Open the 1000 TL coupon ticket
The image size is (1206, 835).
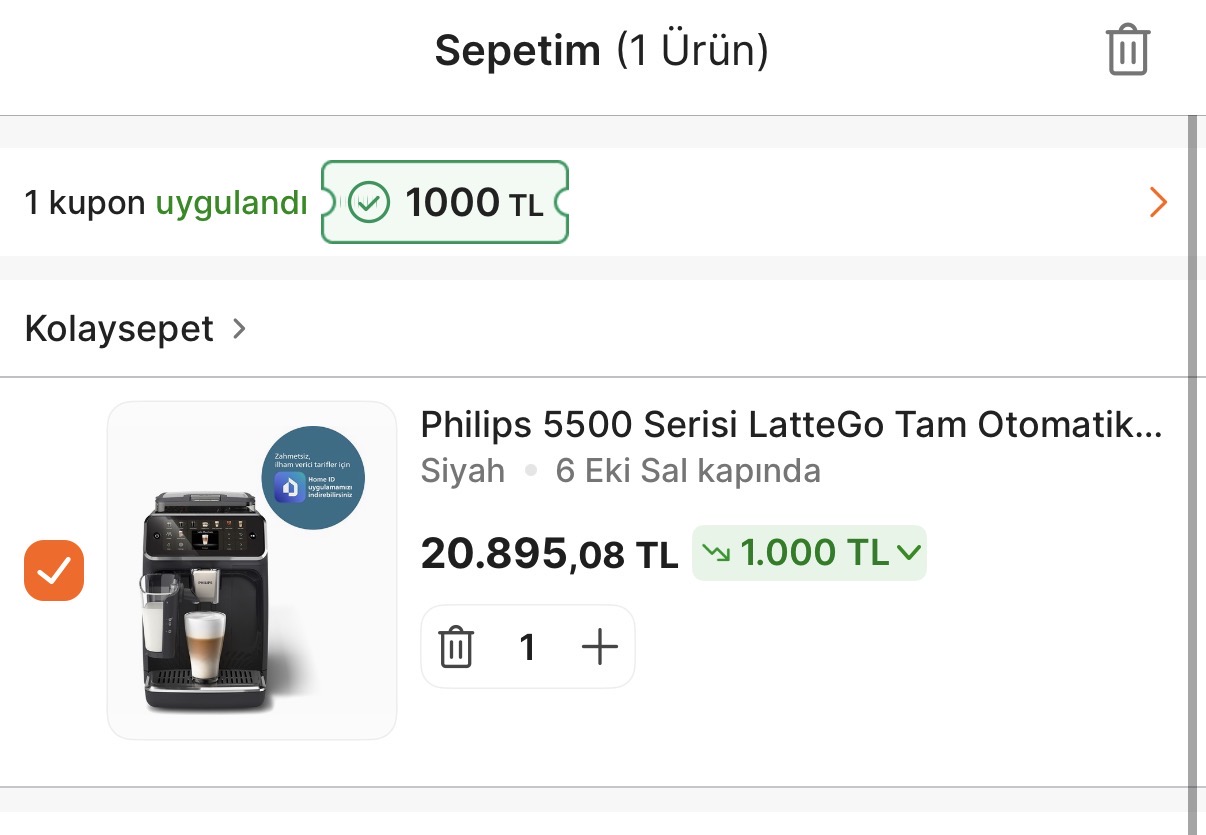(x=444, y=202)
